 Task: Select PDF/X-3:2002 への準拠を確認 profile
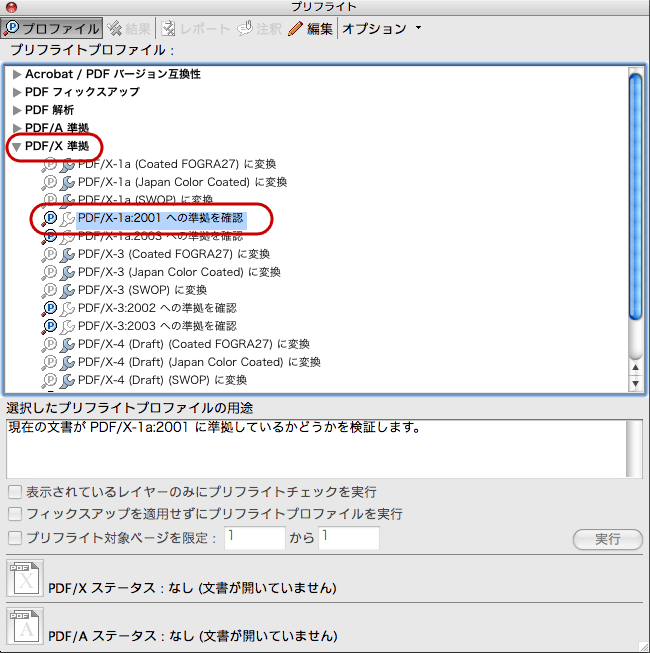pos(157,308)
